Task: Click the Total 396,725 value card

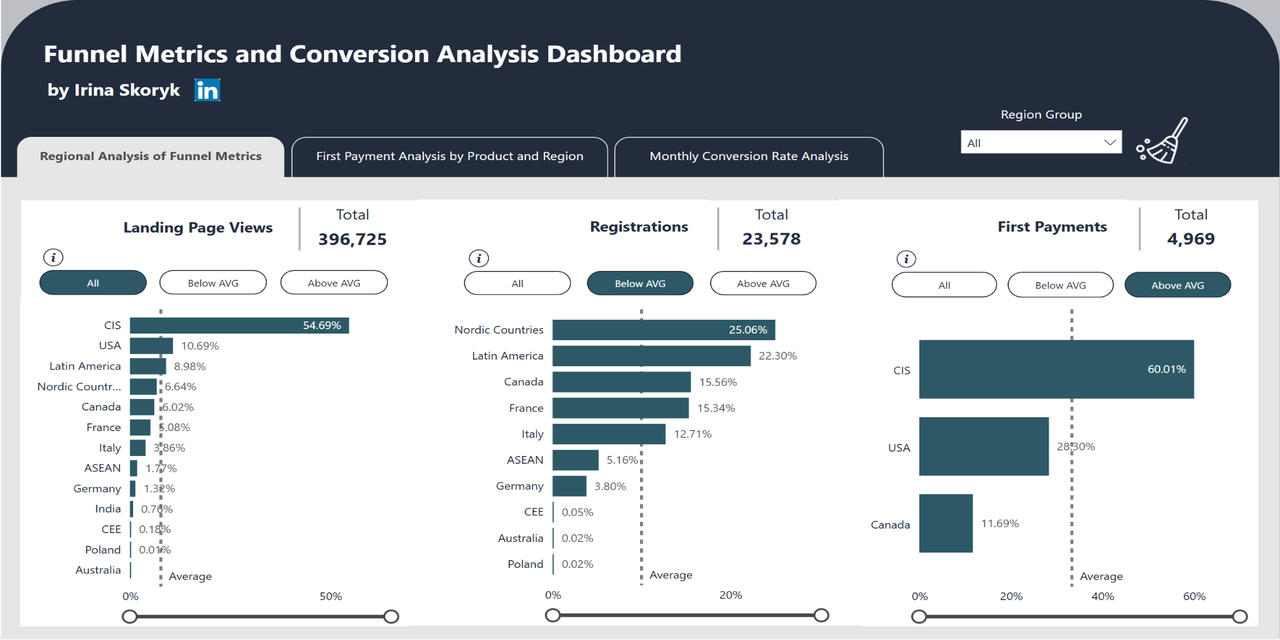Action: [x=352, y=227]
